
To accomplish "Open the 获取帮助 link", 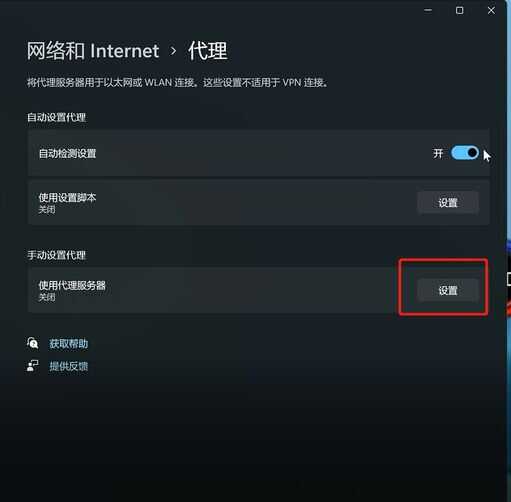I will click(x=69, y=343).
